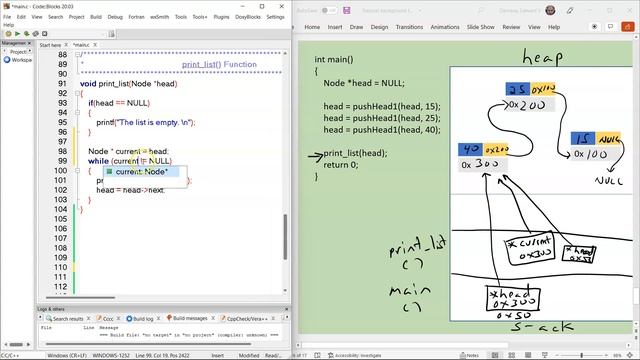The width and height of the screenshot is (640, 360).
Task: Open the Build messages tab
Action: (187, 318)
